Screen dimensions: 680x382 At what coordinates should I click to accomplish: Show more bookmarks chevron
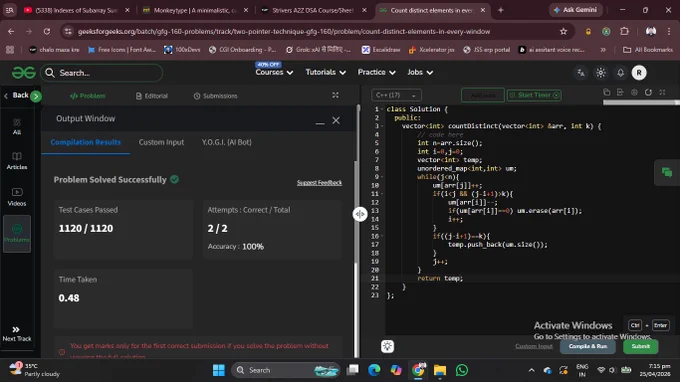point(603,50)
